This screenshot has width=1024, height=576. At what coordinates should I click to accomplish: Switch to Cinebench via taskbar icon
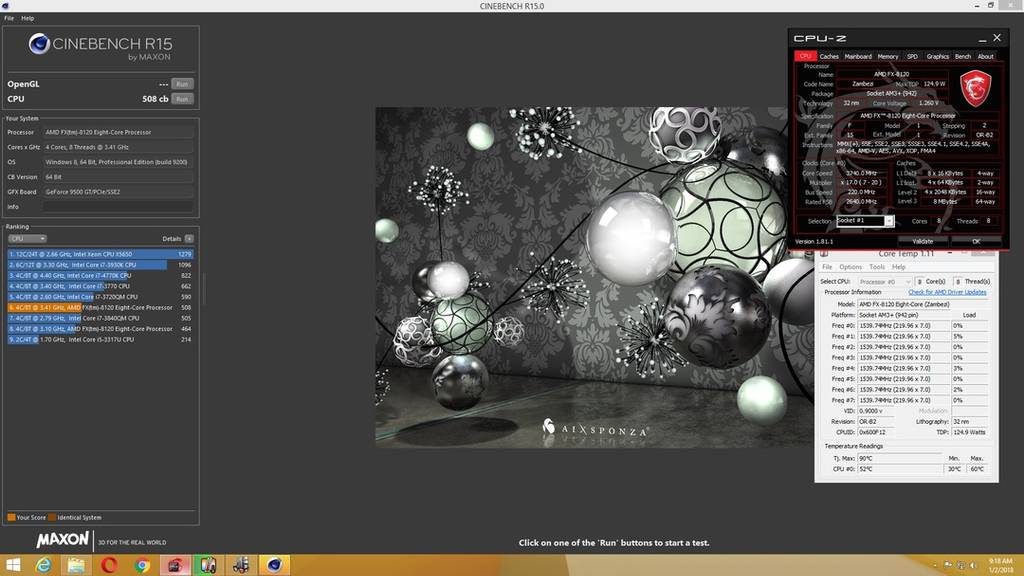point(272,565)
